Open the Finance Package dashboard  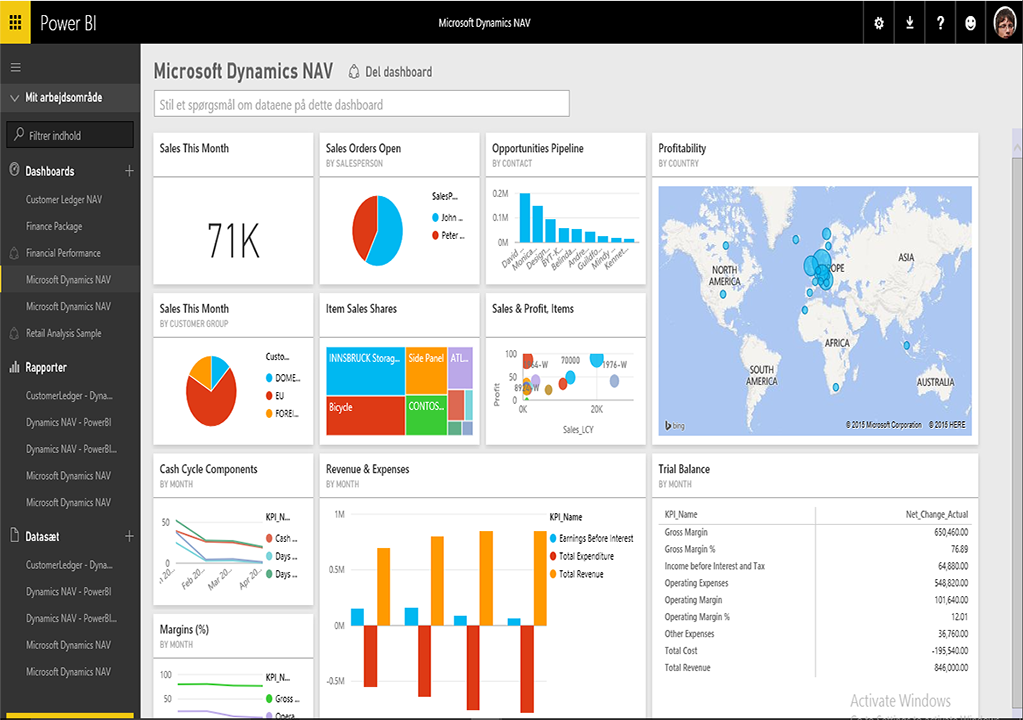[54, 226]
